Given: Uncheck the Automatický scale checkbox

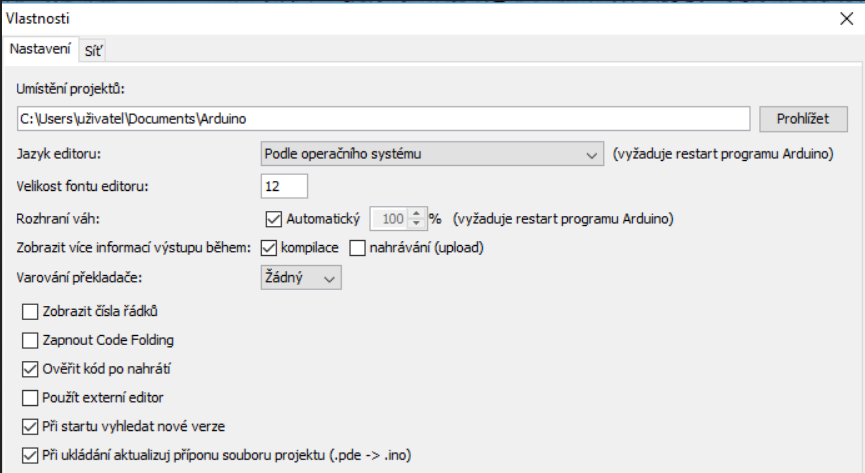Looking at the screenshot, I should tap(274, 217).
